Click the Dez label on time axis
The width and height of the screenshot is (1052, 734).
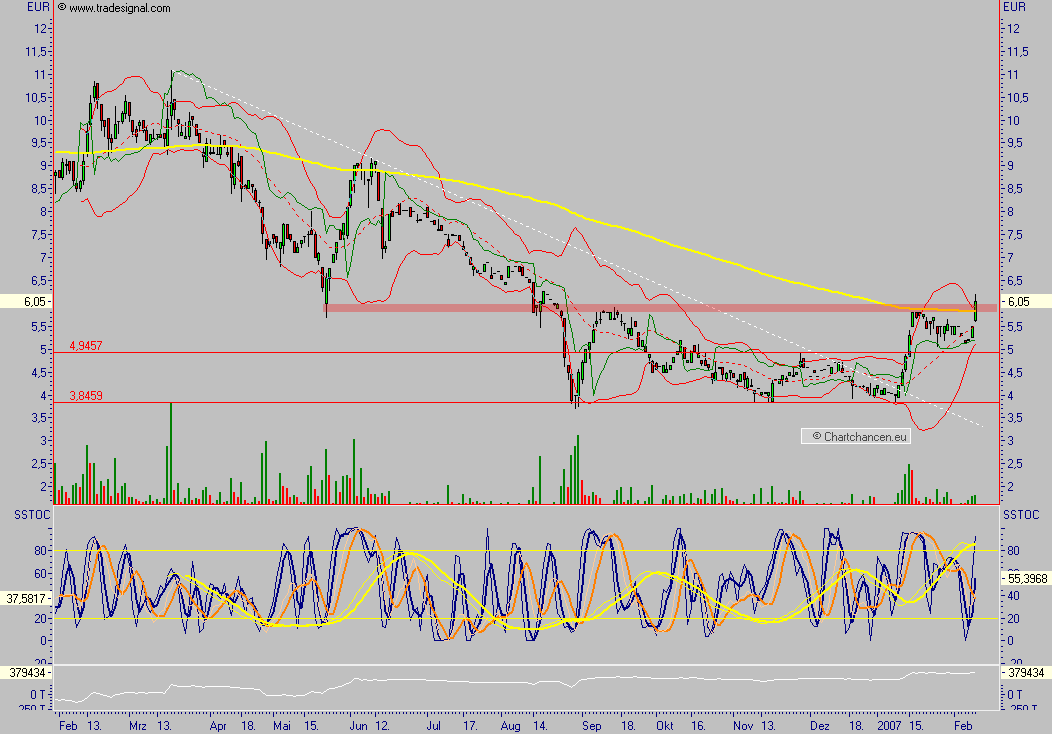[x=820, y=724]
